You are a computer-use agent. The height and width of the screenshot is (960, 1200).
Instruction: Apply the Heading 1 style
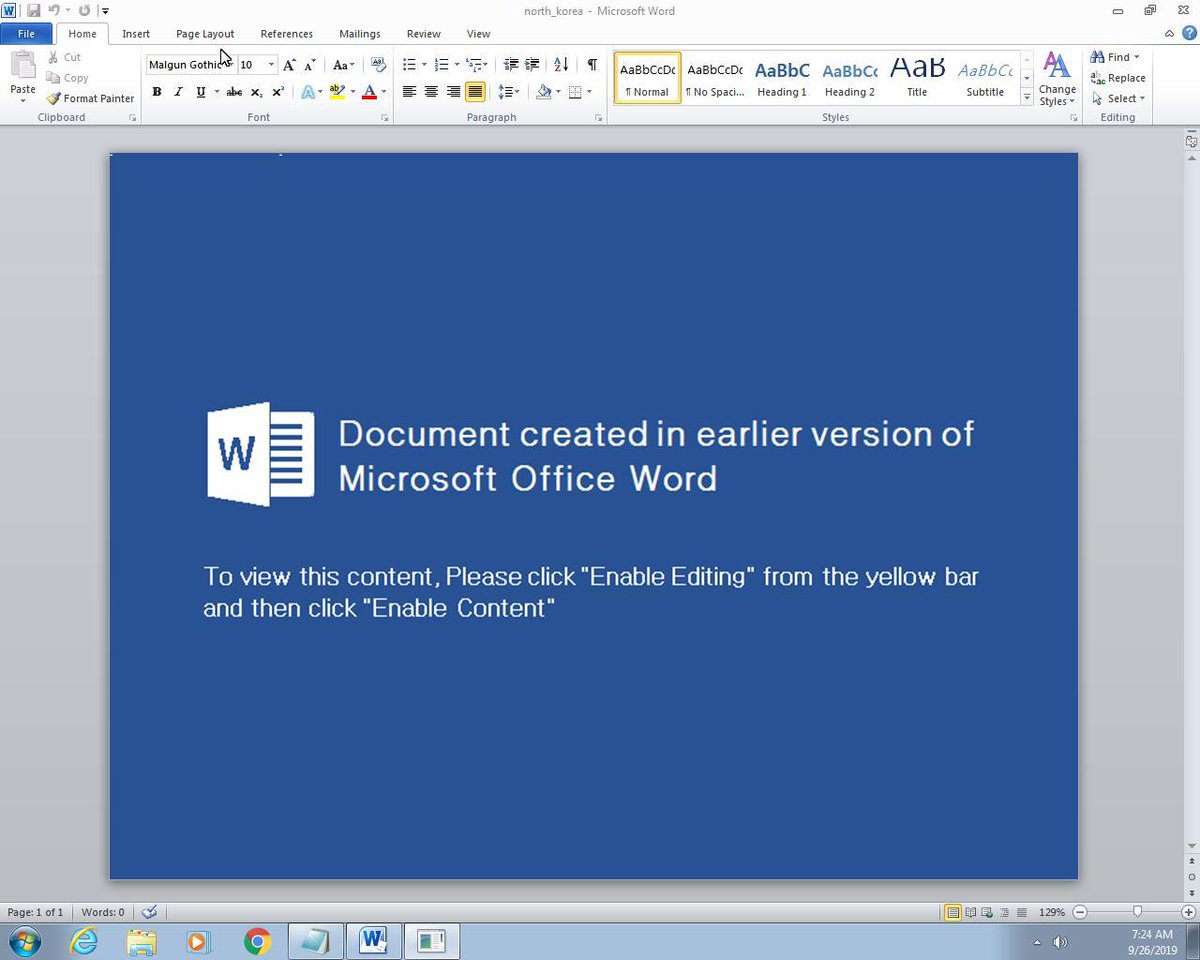pos(782,79)
